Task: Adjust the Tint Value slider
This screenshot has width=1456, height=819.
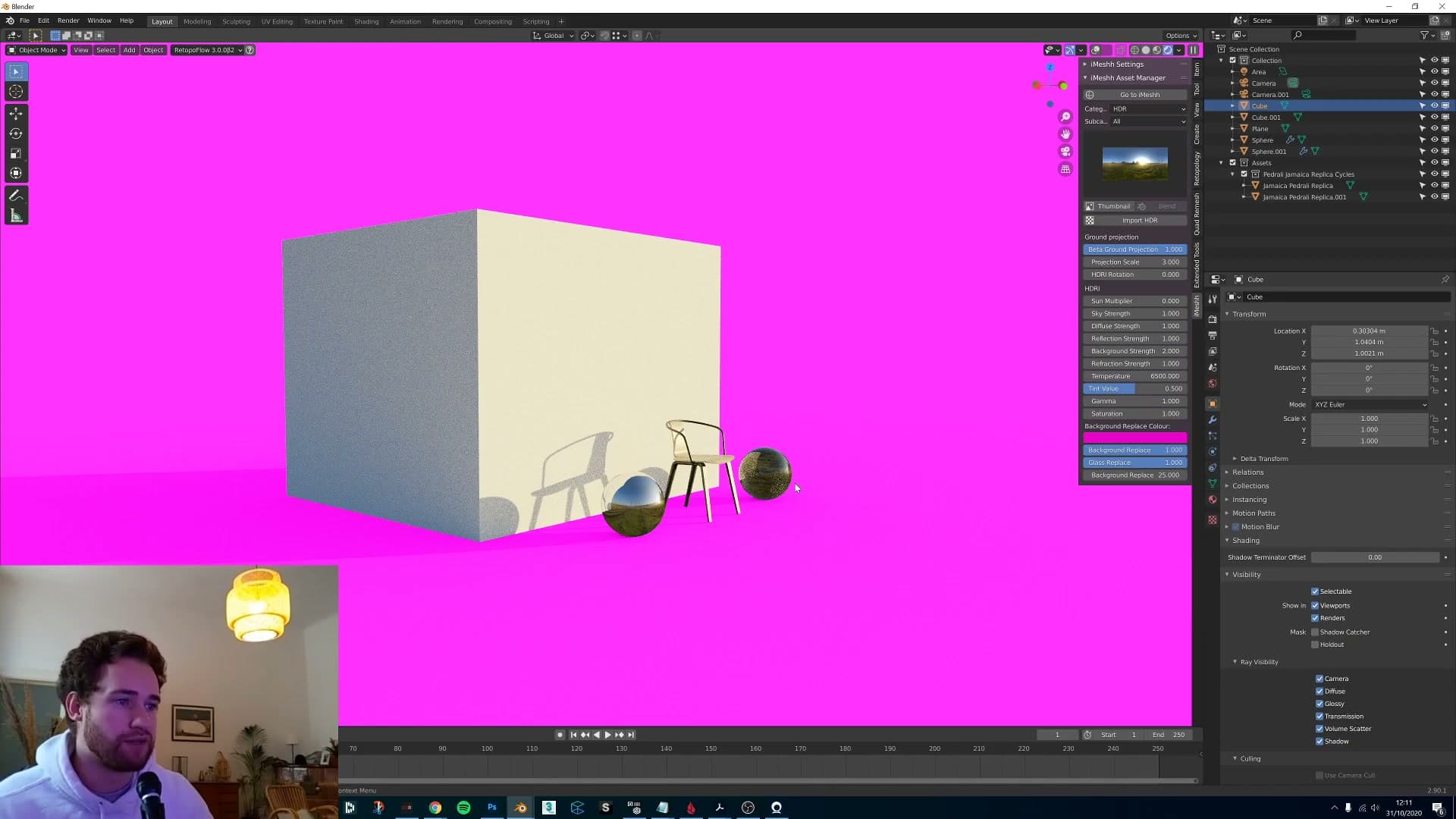Action: tap(1135, 389)
